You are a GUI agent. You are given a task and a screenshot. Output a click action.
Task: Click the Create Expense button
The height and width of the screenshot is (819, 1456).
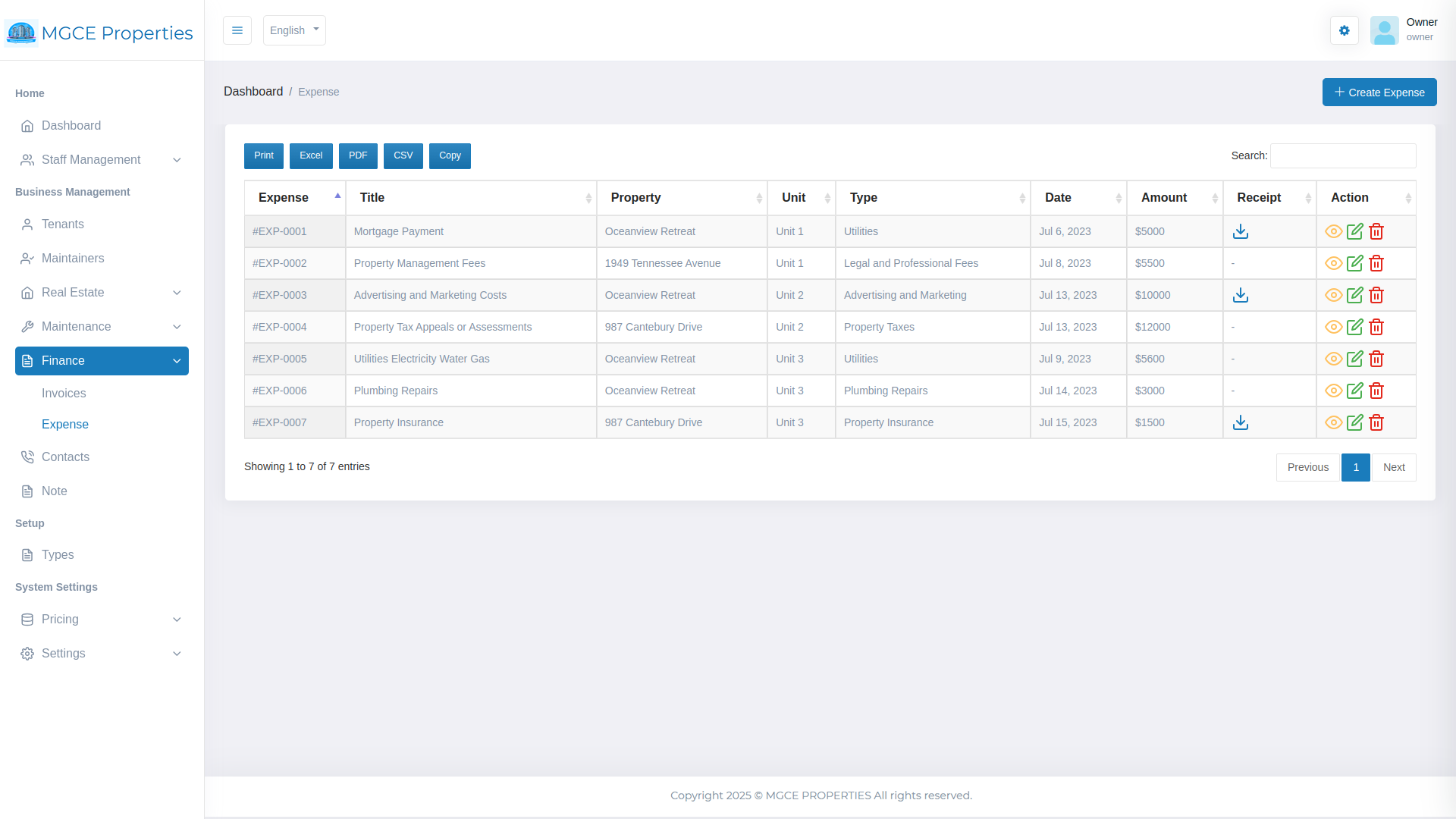point(1379,93)
